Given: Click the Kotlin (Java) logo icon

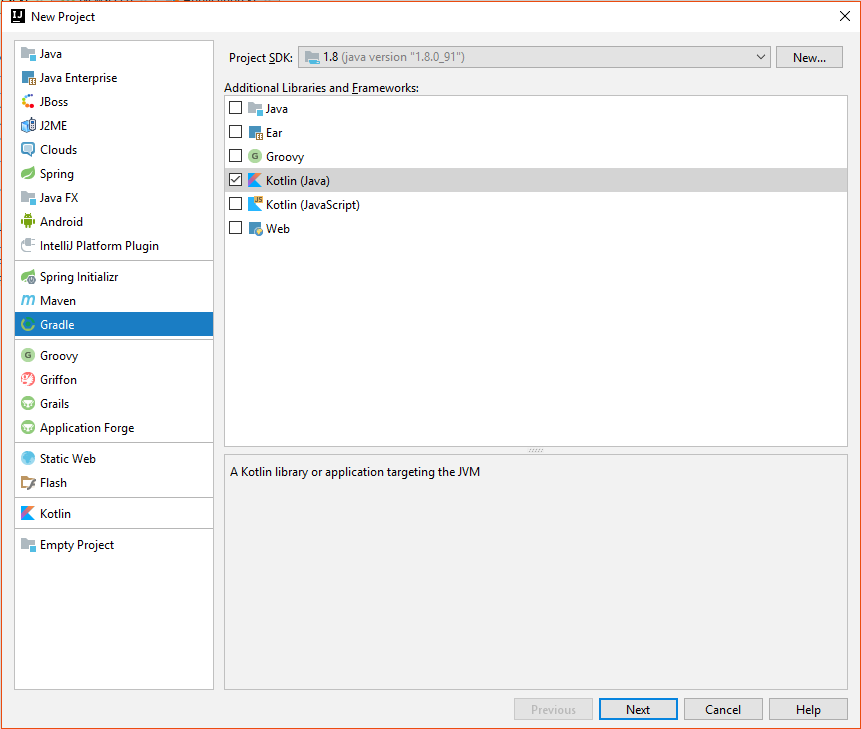Looking at the screenshot, I should pyautogui.click(x=255, y=180).
